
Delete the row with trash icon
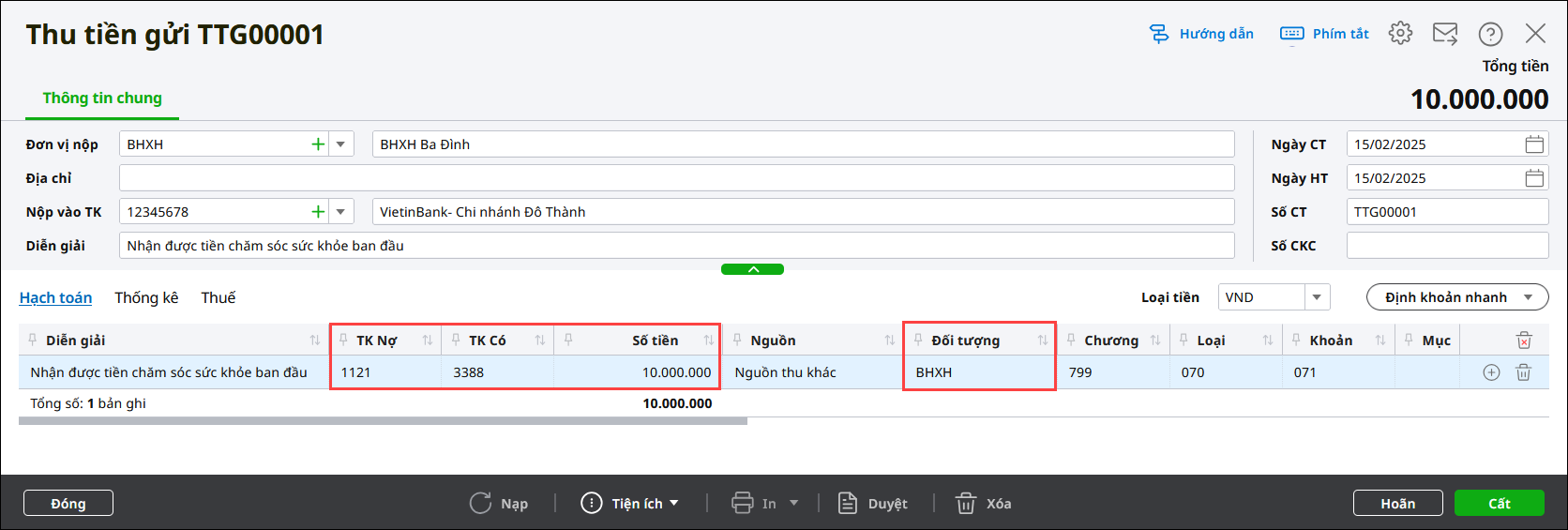1524,372
